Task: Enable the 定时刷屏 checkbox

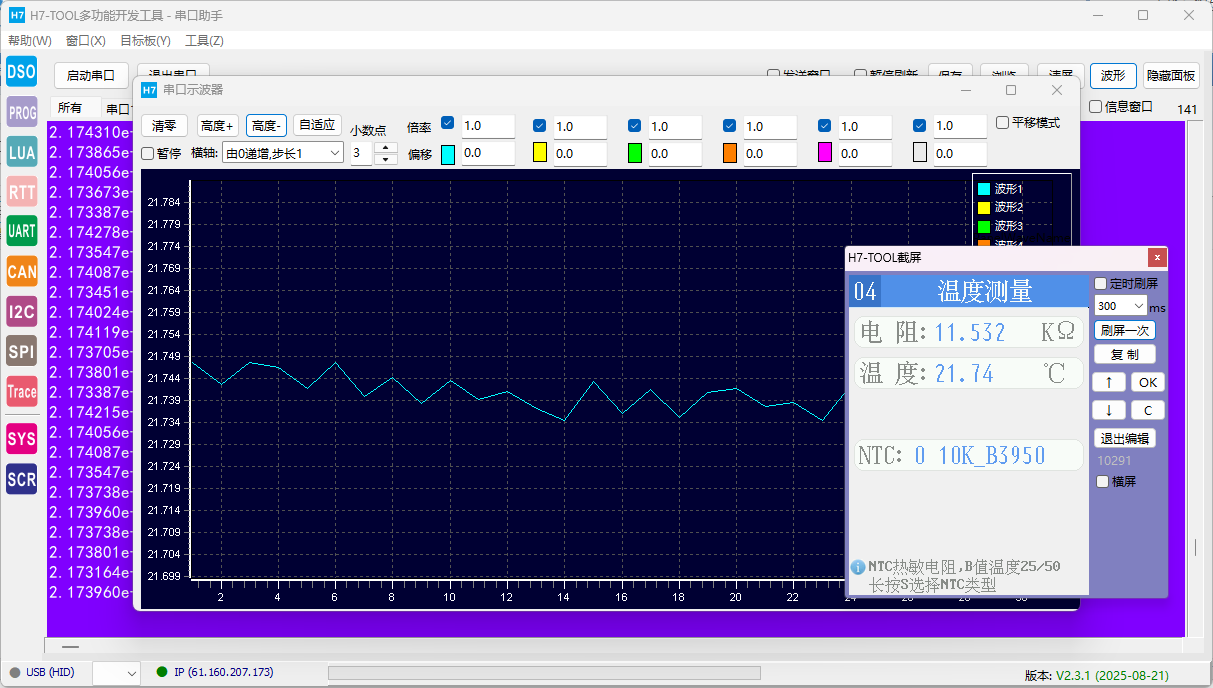Action: click(1101, 284)
